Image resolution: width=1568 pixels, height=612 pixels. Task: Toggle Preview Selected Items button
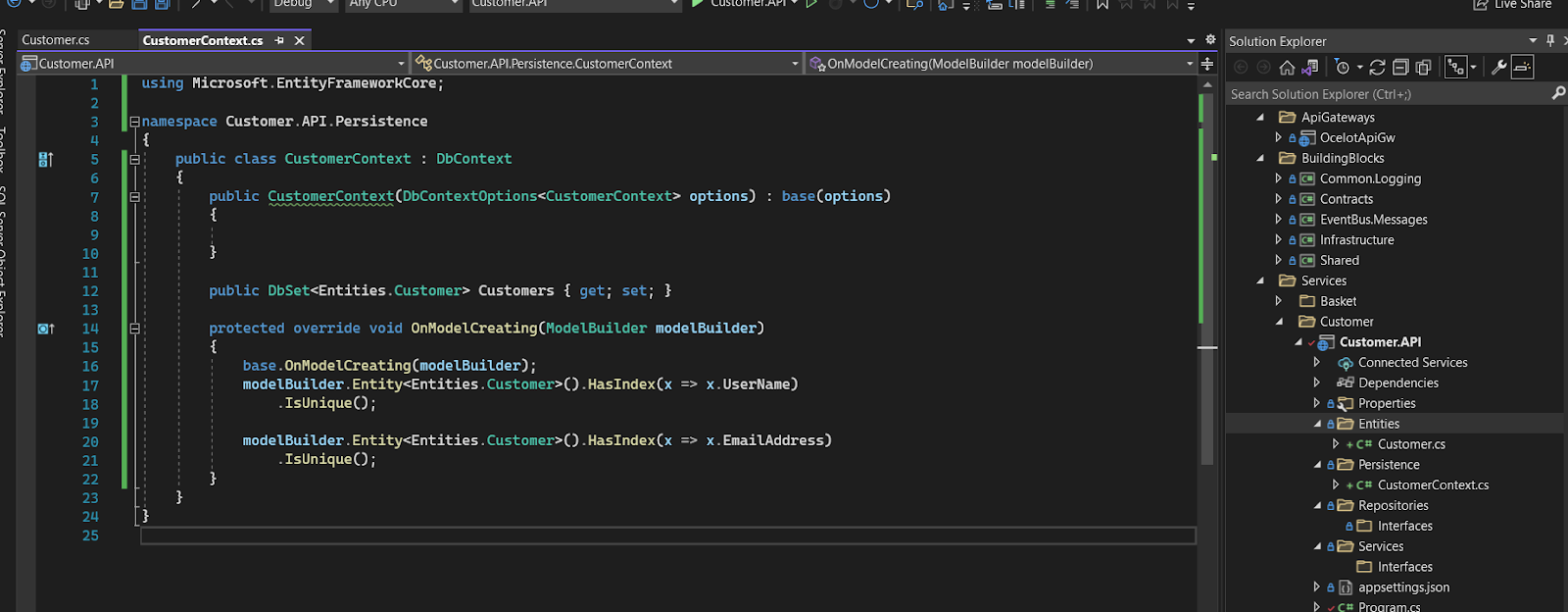pyautogui.click(x=1522, y=68)
